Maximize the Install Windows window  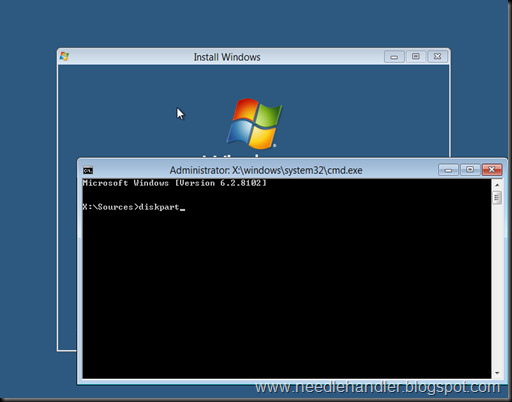tap(416, 57)
